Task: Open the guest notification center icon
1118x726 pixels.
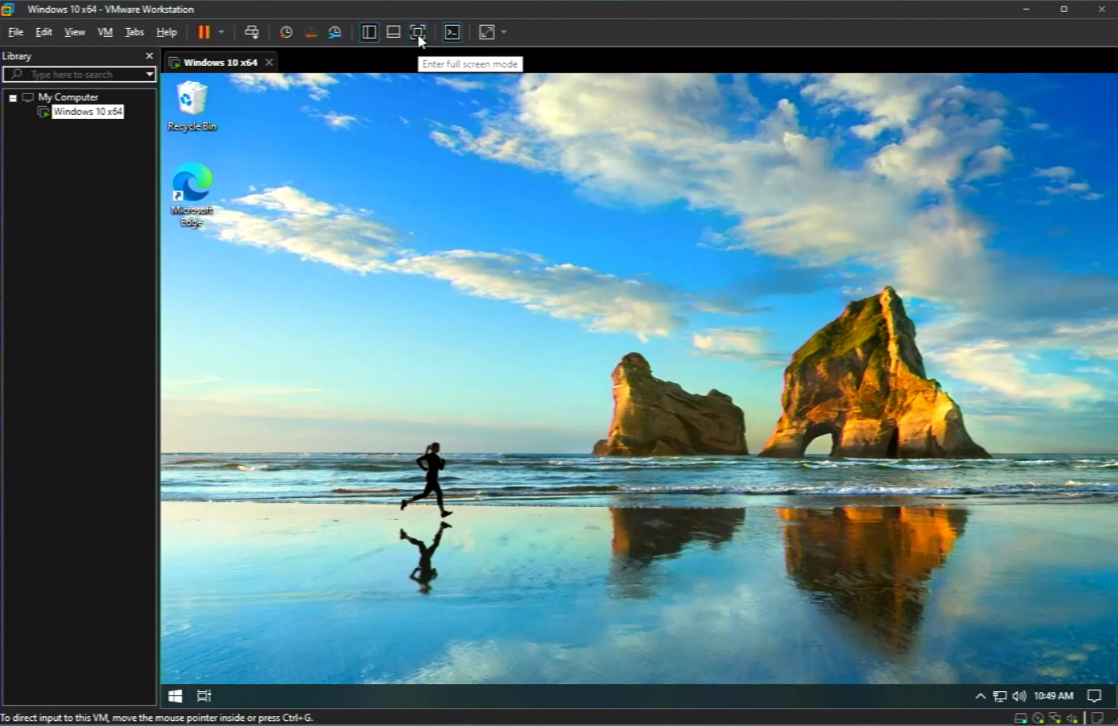Action: (1094, 696)
